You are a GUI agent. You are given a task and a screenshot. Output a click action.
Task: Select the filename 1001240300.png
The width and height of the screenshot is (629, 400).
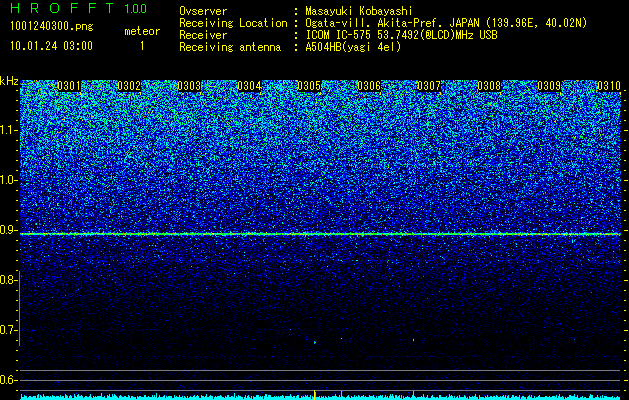pyautogui.click(x=51, y=27)
